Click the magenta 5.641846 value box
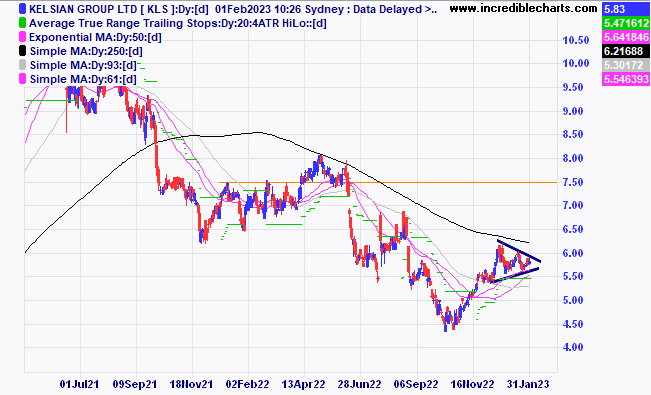 [x=626, y=37]
